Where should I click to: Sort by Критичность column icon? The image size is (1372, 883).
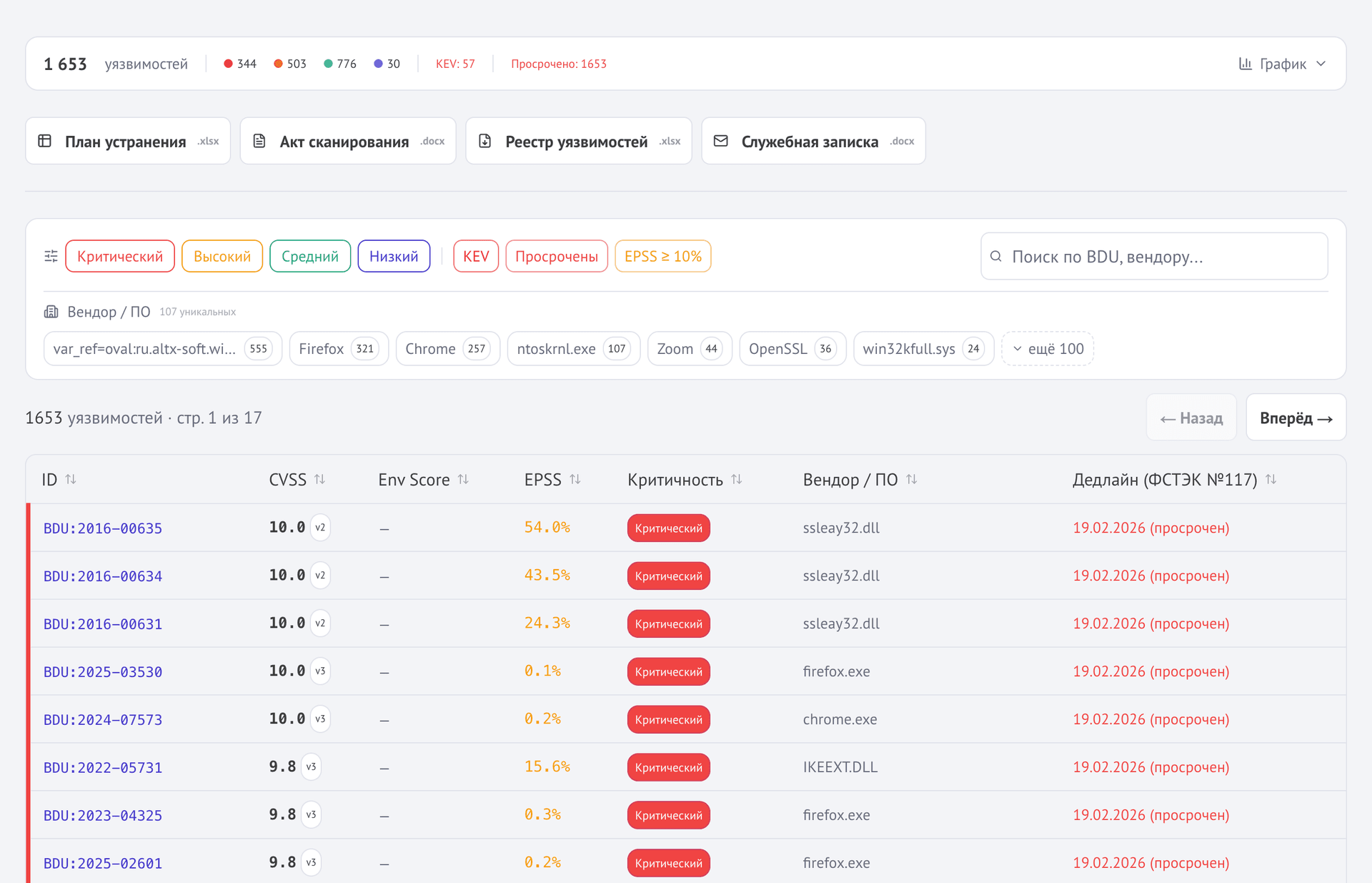[737, 479]
